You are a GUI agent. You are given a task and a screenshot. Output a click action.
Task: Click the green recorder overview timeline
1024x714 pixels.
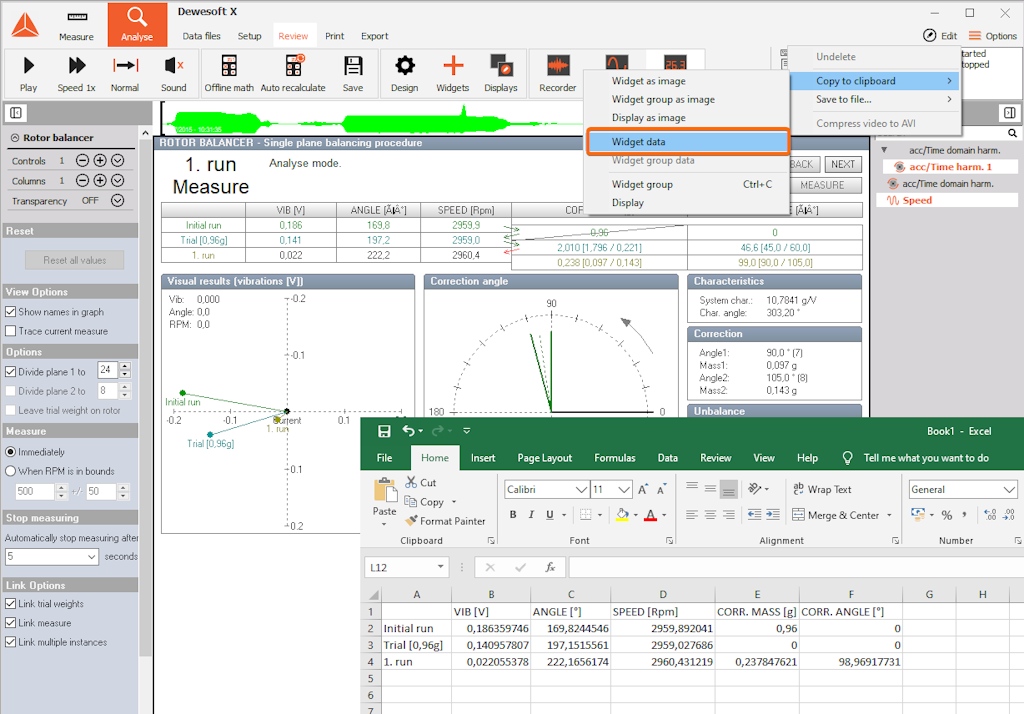point(372,120)
